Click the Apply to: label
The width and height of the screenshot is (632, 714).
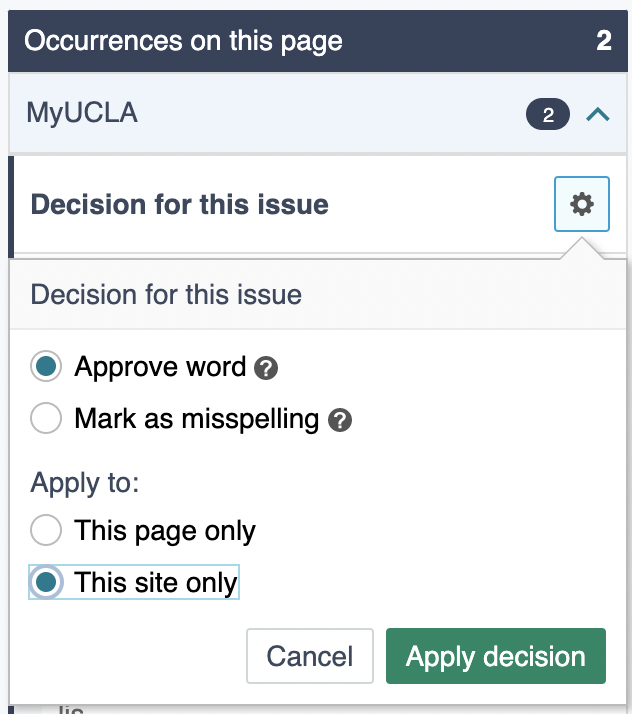[x=85, y=483]
